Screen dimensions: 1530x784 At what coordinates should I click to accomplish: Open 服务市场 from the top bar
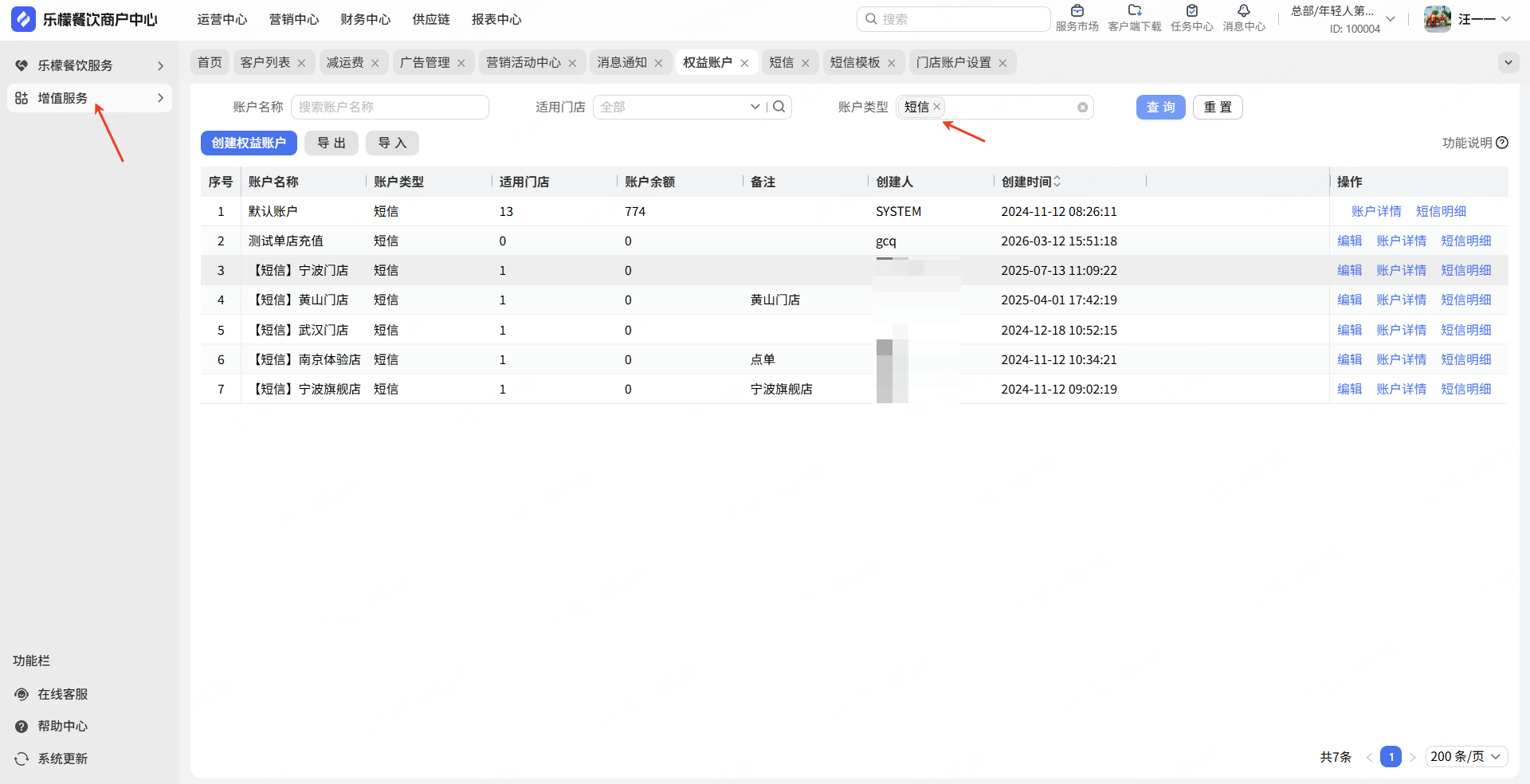pyautogui.click(x=1077, y=18)
